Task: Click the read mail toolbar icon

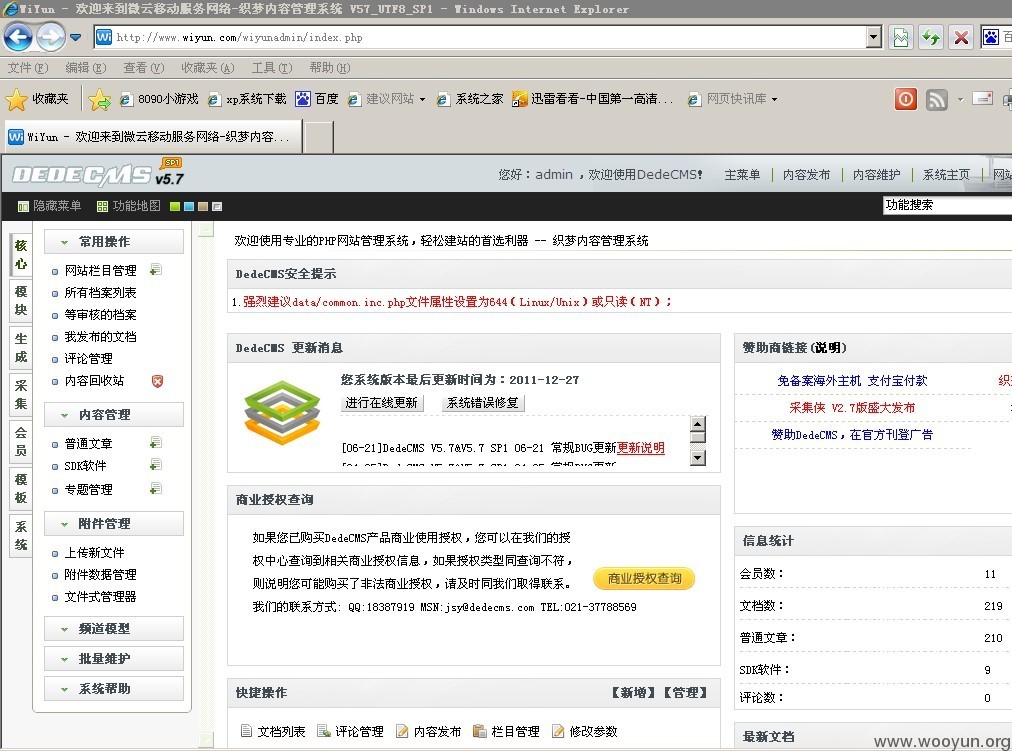Action: tap(982, 99)
